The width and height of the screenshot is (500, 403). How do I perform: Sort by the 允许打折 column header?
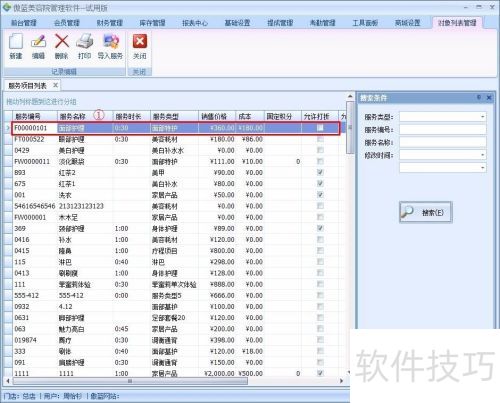pos(320,116)
